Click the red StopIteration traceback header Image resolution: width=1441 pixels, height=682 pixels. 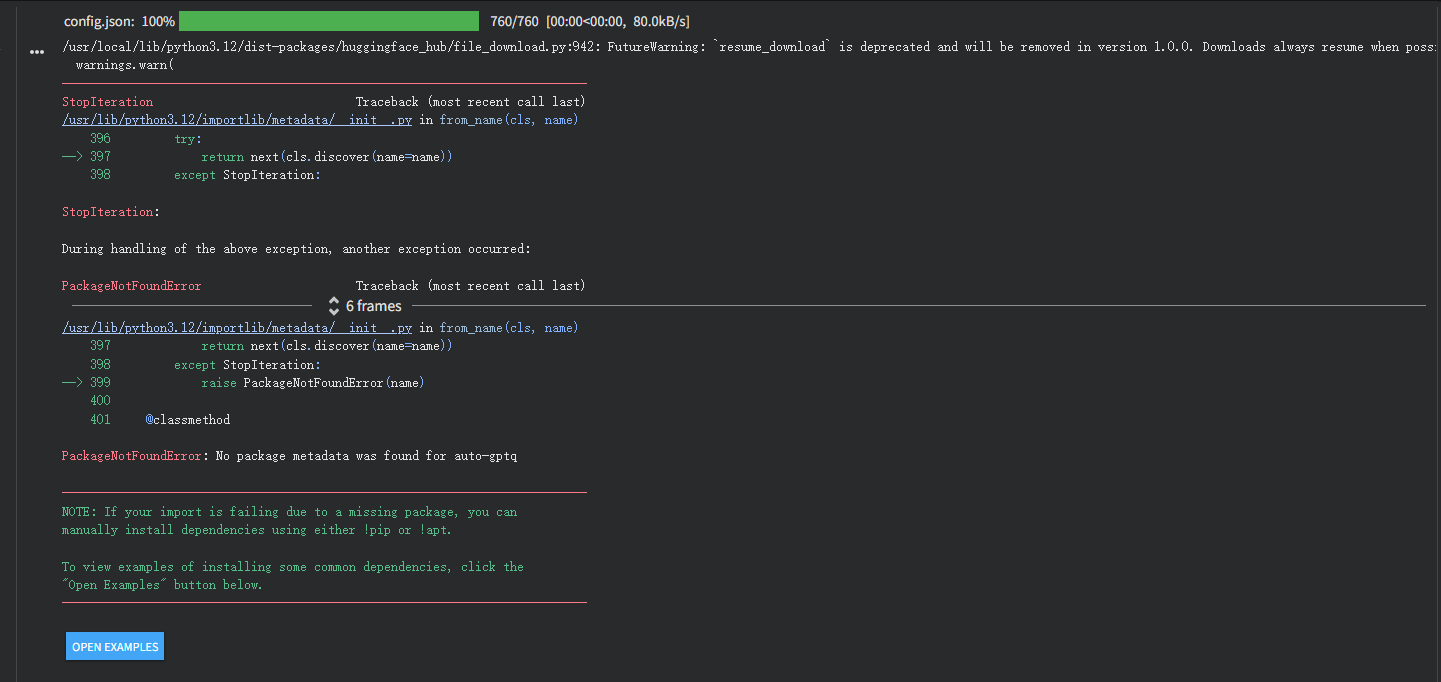[x=107, y=102]
